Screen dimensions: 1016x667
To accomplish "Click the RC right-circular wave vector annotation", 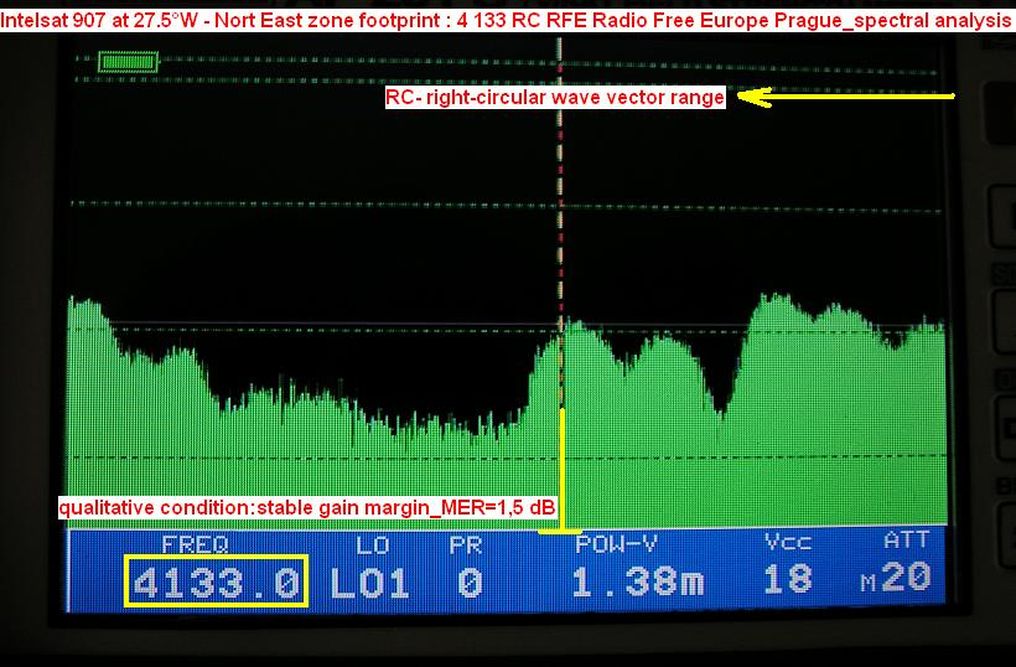I will 555,98.
